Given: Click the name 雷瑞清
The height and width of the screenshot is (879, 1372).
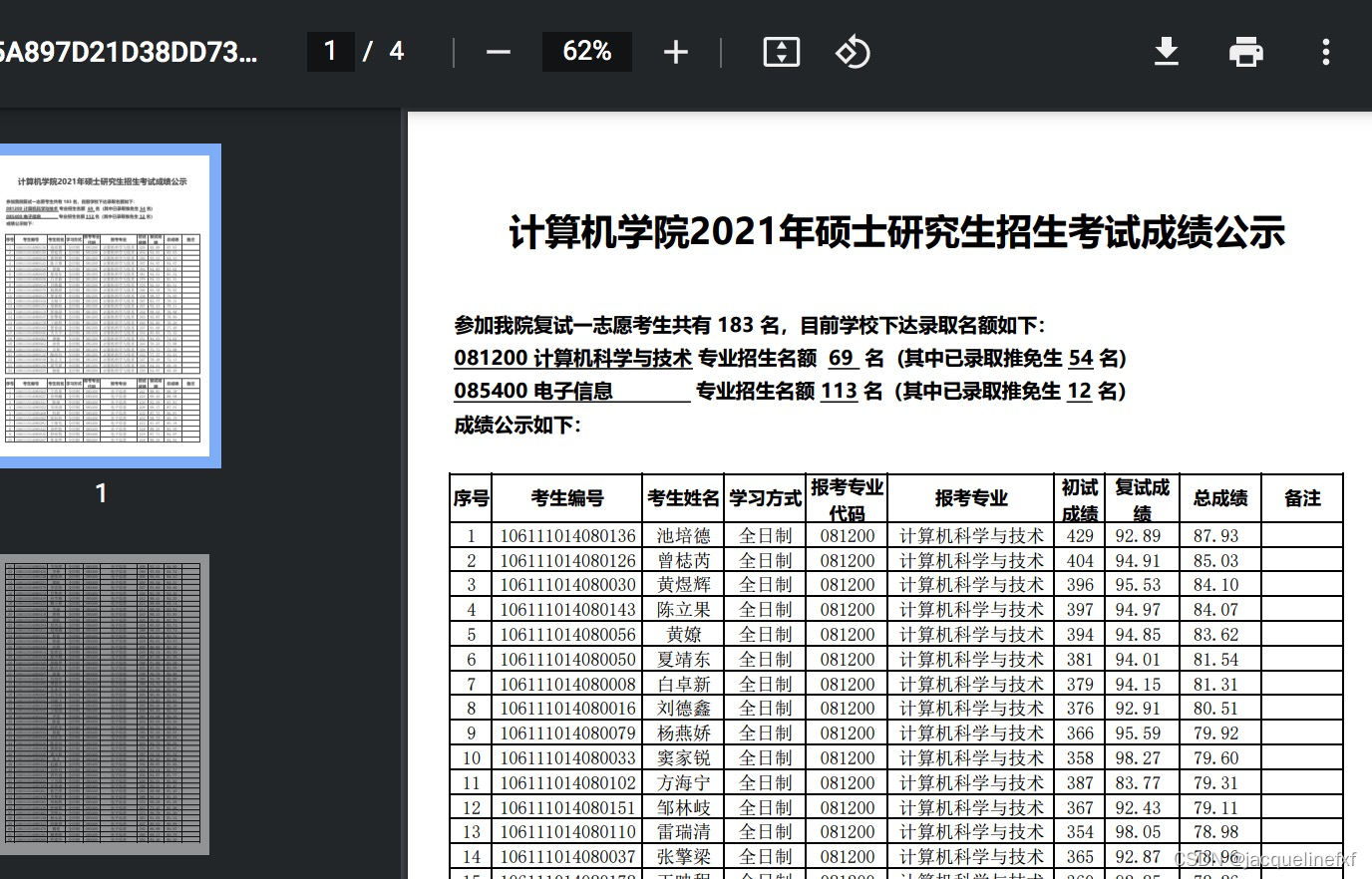Looking at the screenshot, I should click(684, 832).
